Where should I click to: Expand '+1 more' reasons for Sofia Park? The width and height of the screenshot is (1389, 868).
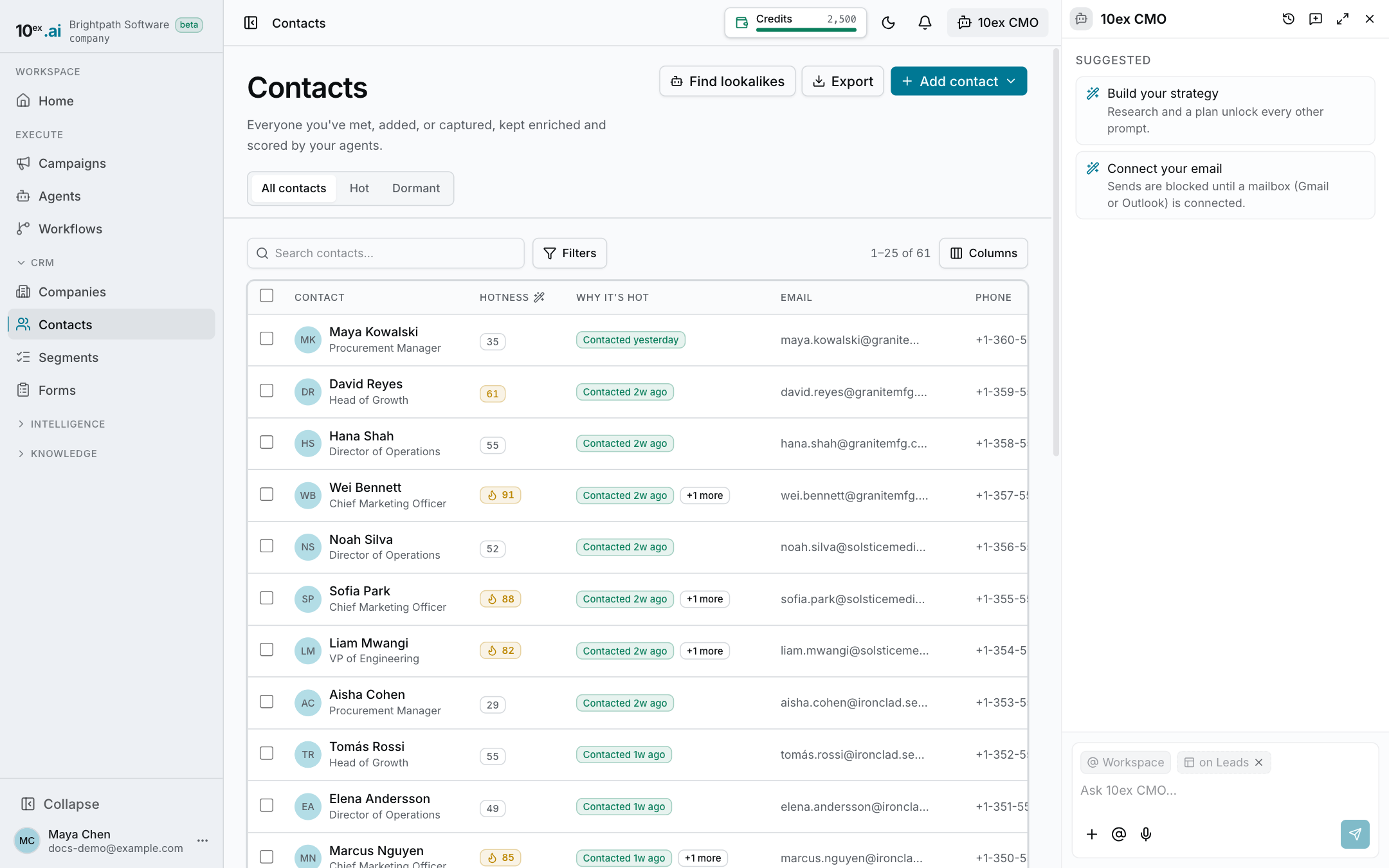pos(705,599)
